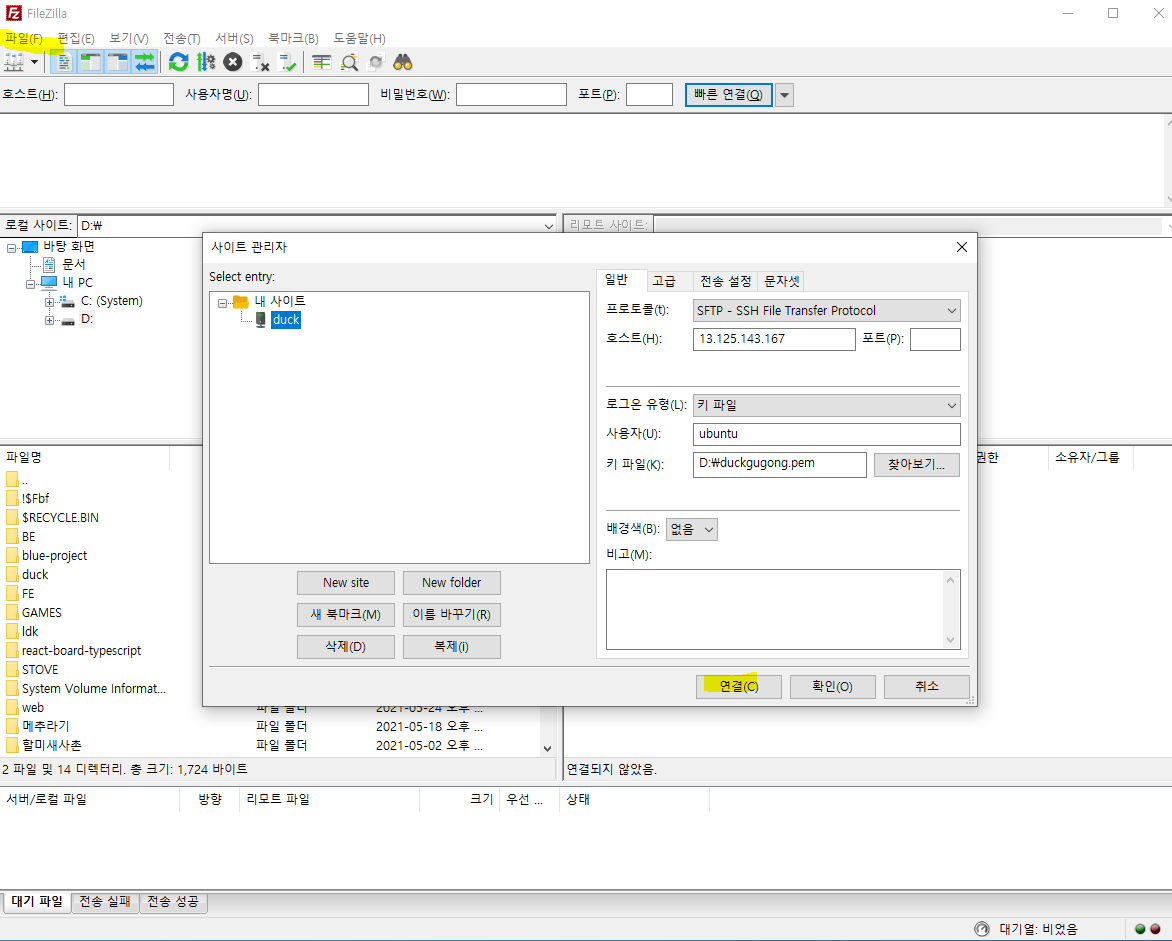Screen dimensions: 1172x941
Task: Switch to the 고급 tab
Action: 664,281
